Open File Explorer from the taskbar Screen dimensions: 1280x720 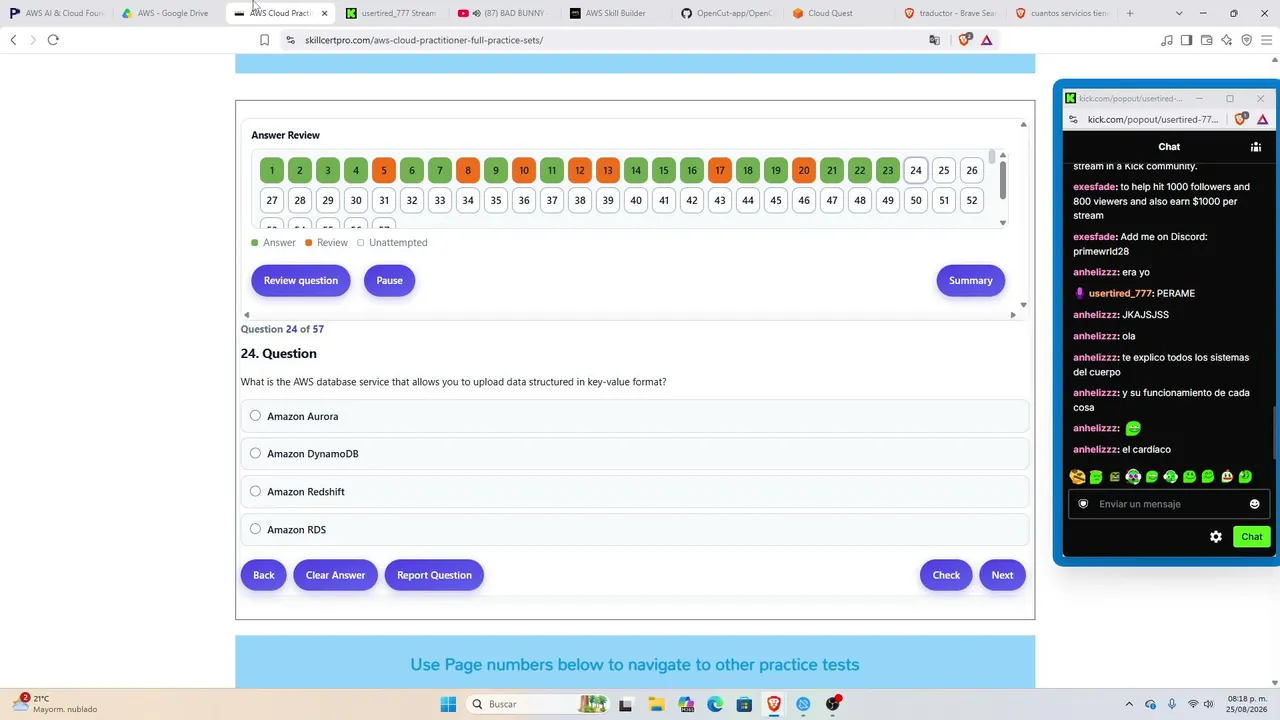coord(656,704)
